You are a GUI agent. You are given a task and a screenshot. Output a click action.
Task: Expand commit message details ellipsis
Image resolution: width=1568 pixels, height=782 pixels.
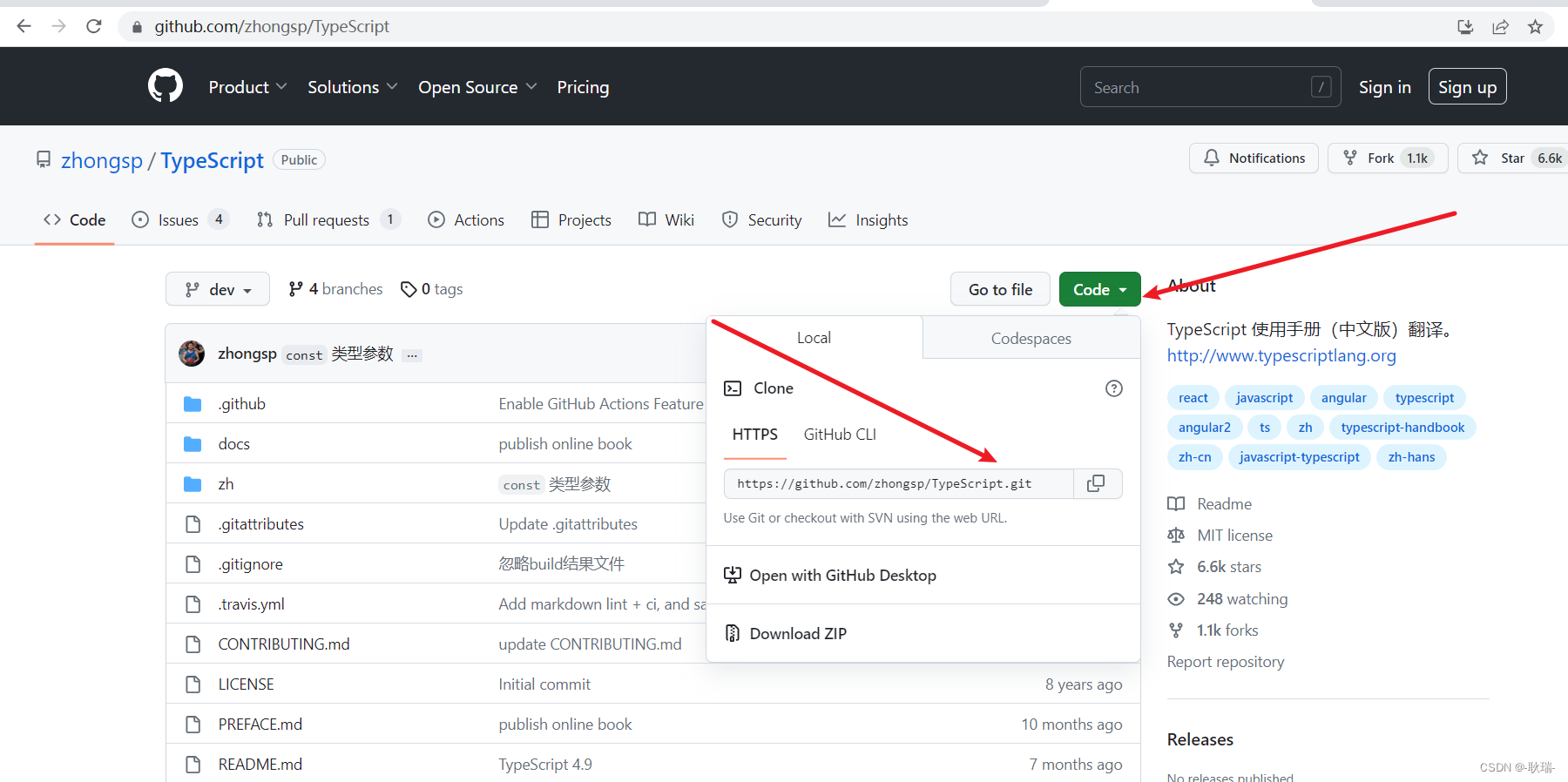412,355
